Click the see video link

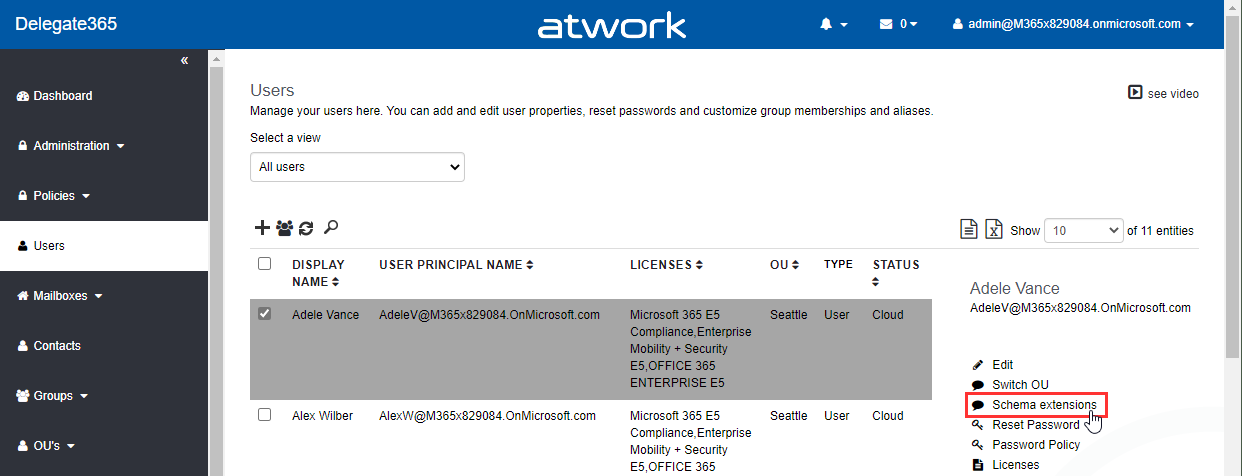point(1163,93)
